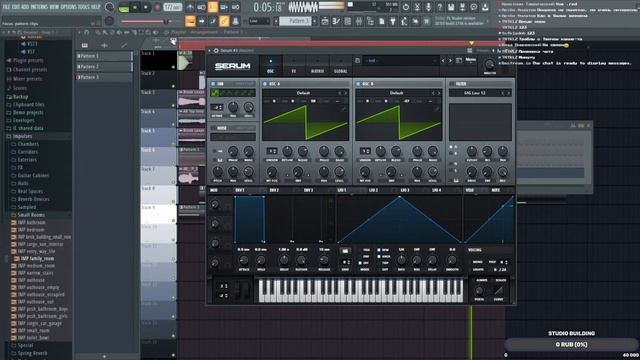The height and width of the screenshot is (360, 640).
Task: Open the Serum preset name field
Action: tap(400, 60)
